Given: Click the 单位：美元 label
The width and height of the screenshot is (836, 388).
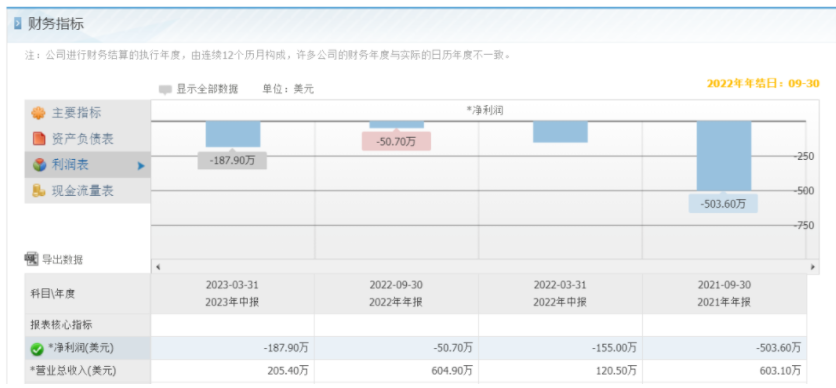Looking at the screenshot, I should (288, 89).
